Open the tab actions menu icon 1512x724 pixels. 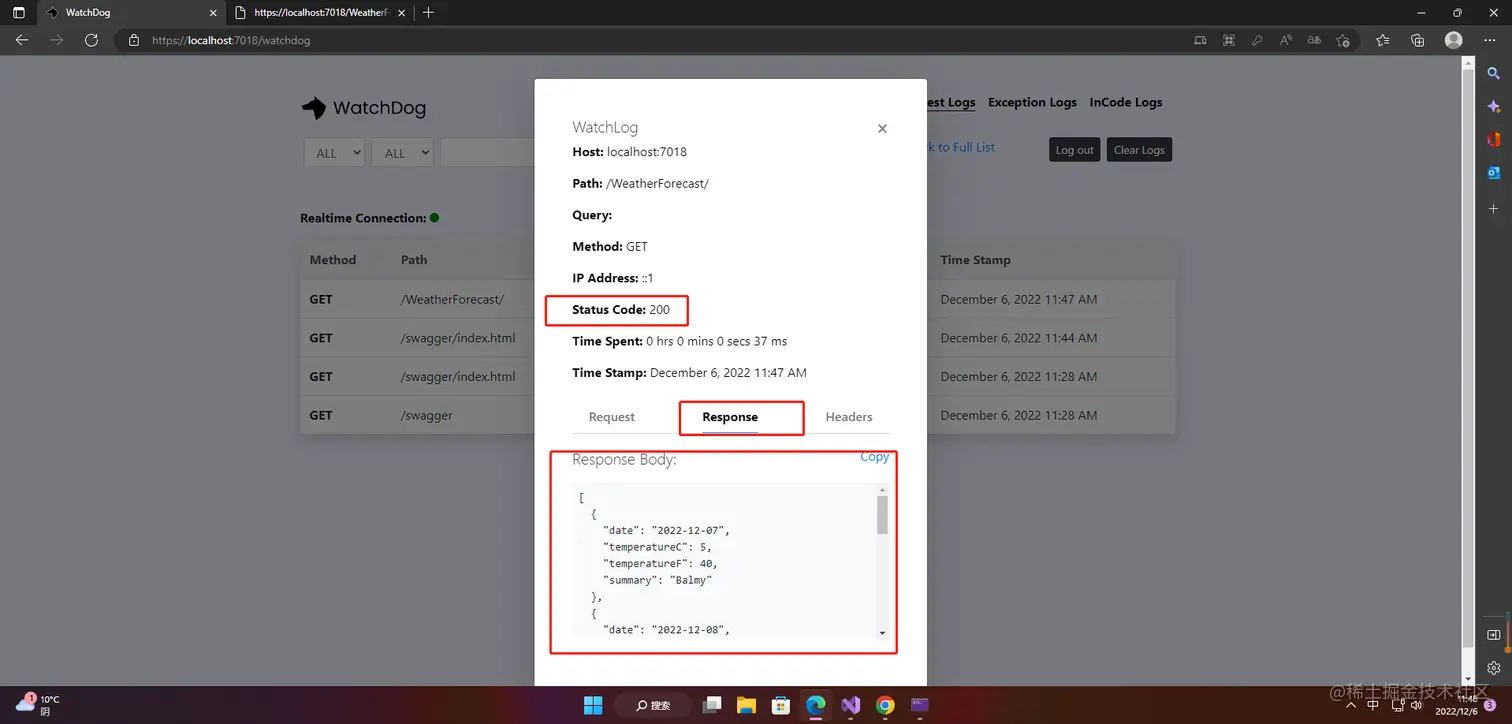pos(18,13)
